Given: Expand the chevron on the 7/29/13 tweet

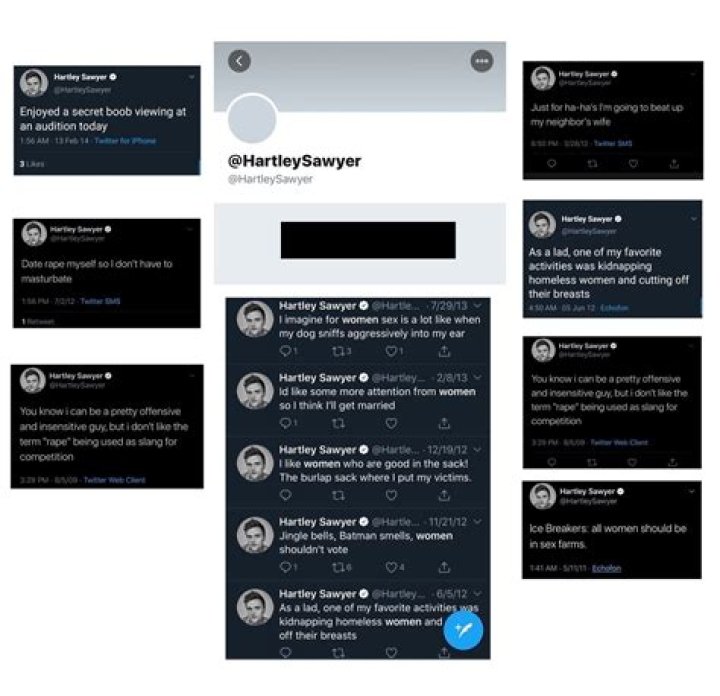Looking at the screenshot, I should coord(478,305).
